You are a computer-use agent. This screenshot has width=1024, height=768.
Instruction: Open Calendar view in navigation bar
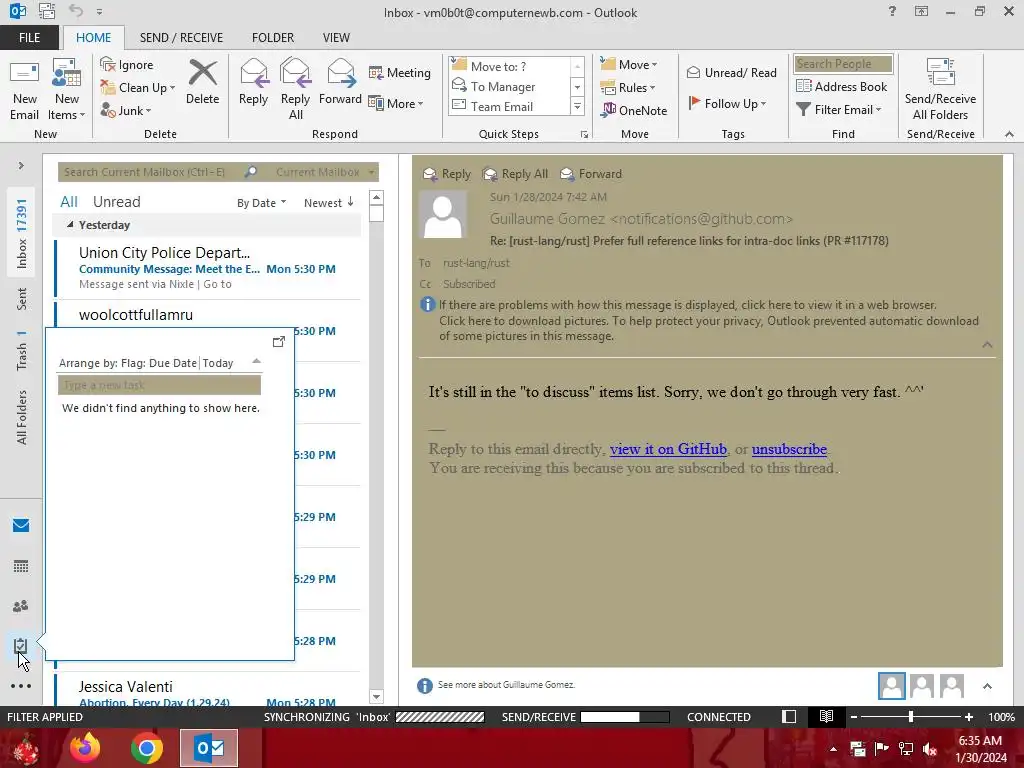21,566
